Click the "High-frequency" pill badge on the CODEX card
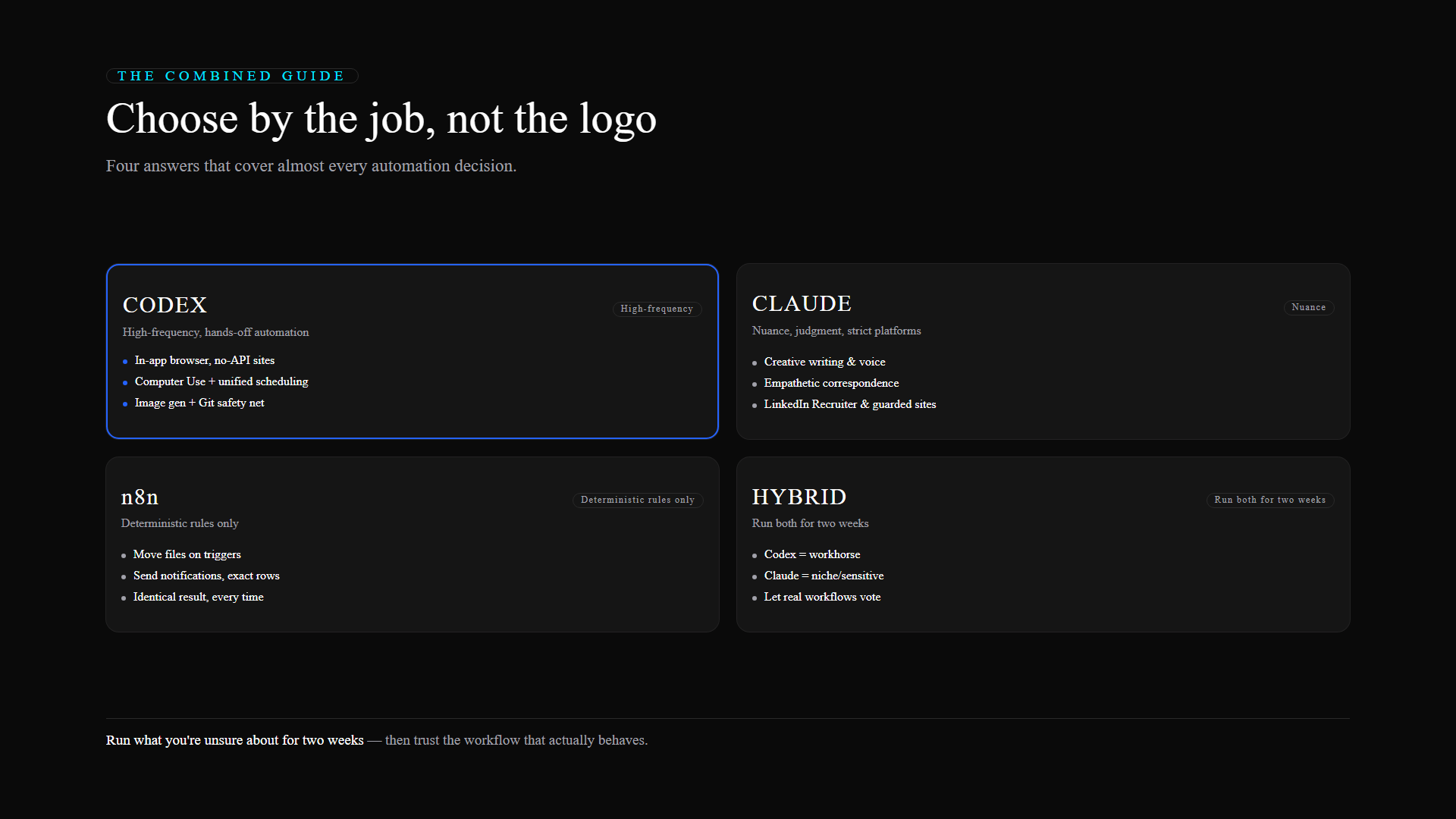The height and width of the screenshot is (819, 1456). pyautogui.click(x=657, y=309)
